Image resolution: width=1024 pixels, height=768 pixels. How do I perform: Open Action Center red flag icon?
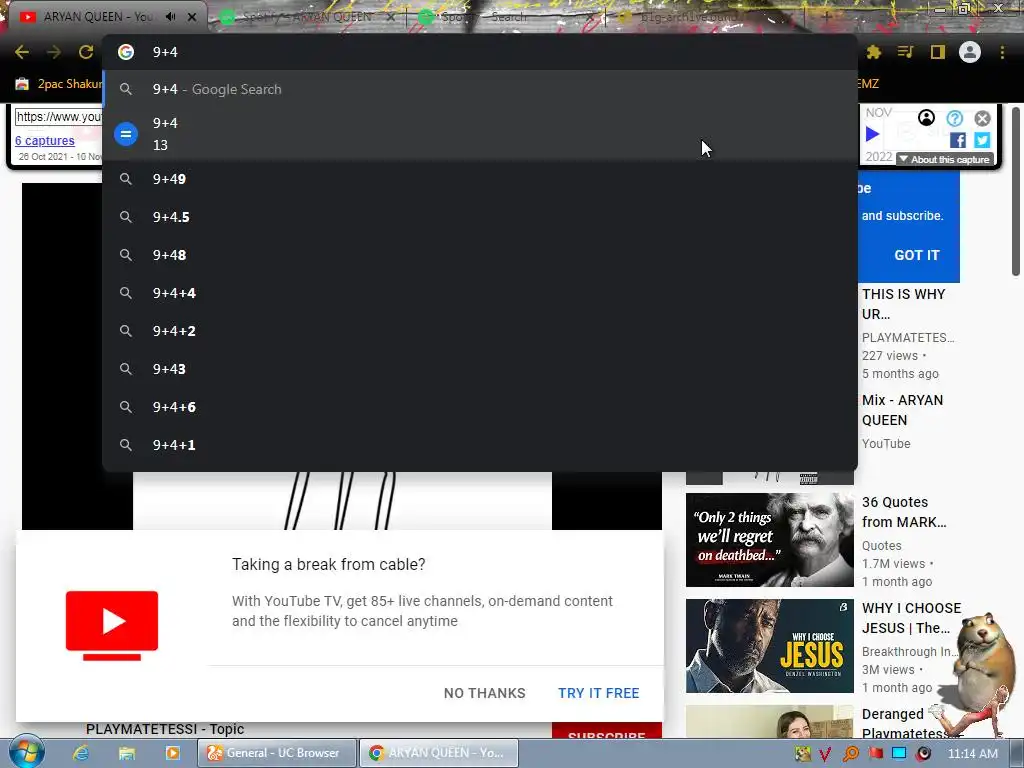pos(875,754)
